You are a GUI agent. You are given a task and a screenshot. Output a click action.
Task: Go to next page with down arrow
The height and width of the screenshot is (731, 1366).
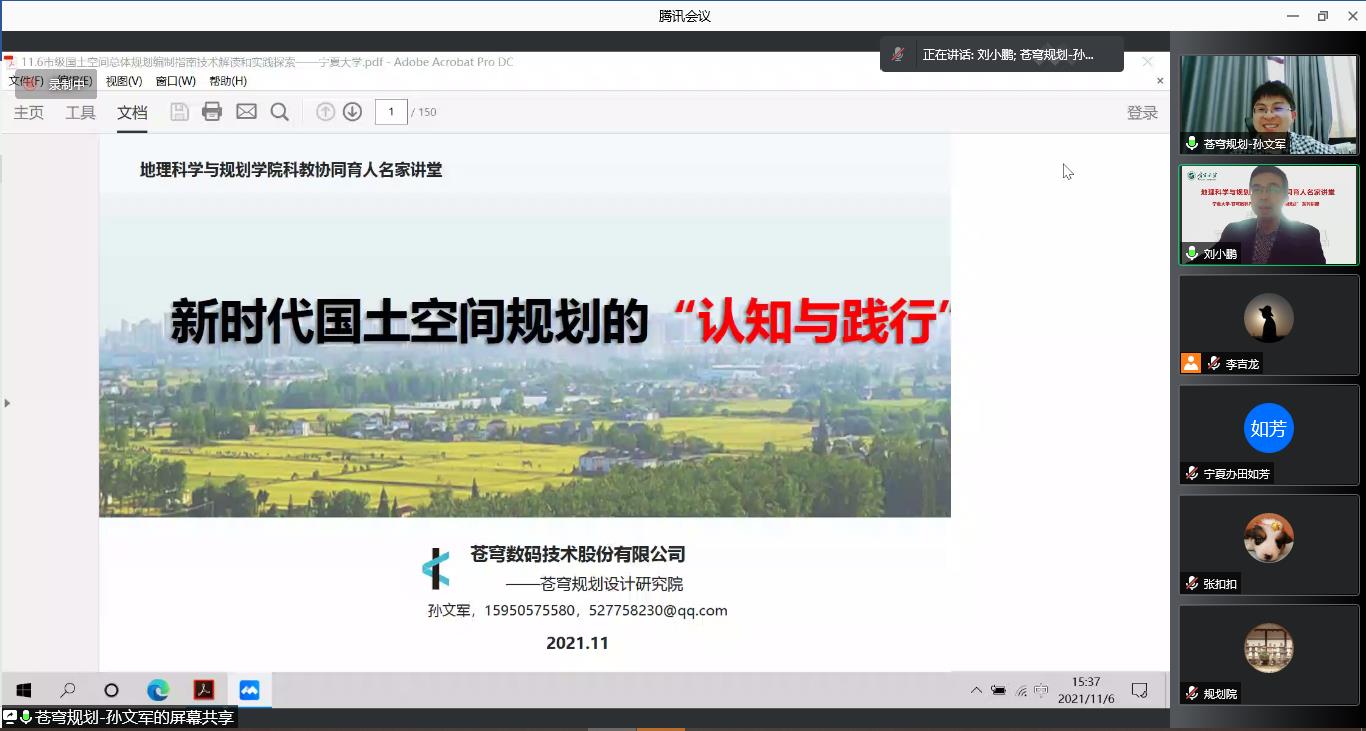352,112
